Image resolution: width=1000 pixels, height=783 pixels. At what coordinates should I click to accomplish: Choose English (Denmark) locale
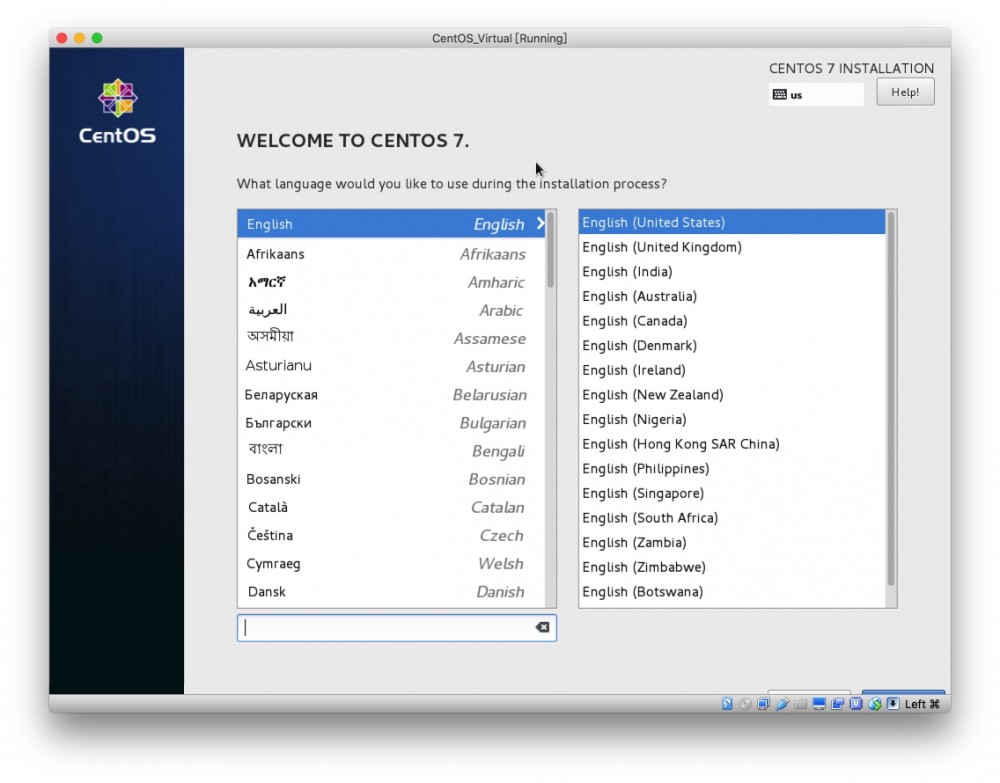click(x=732, y=346)
